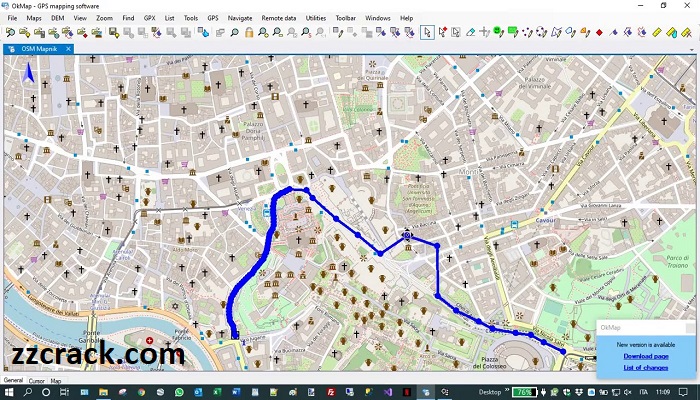Click the green smiley waypoint tool
The height and width of the screenshot is (400, 700).
point(498,32)
